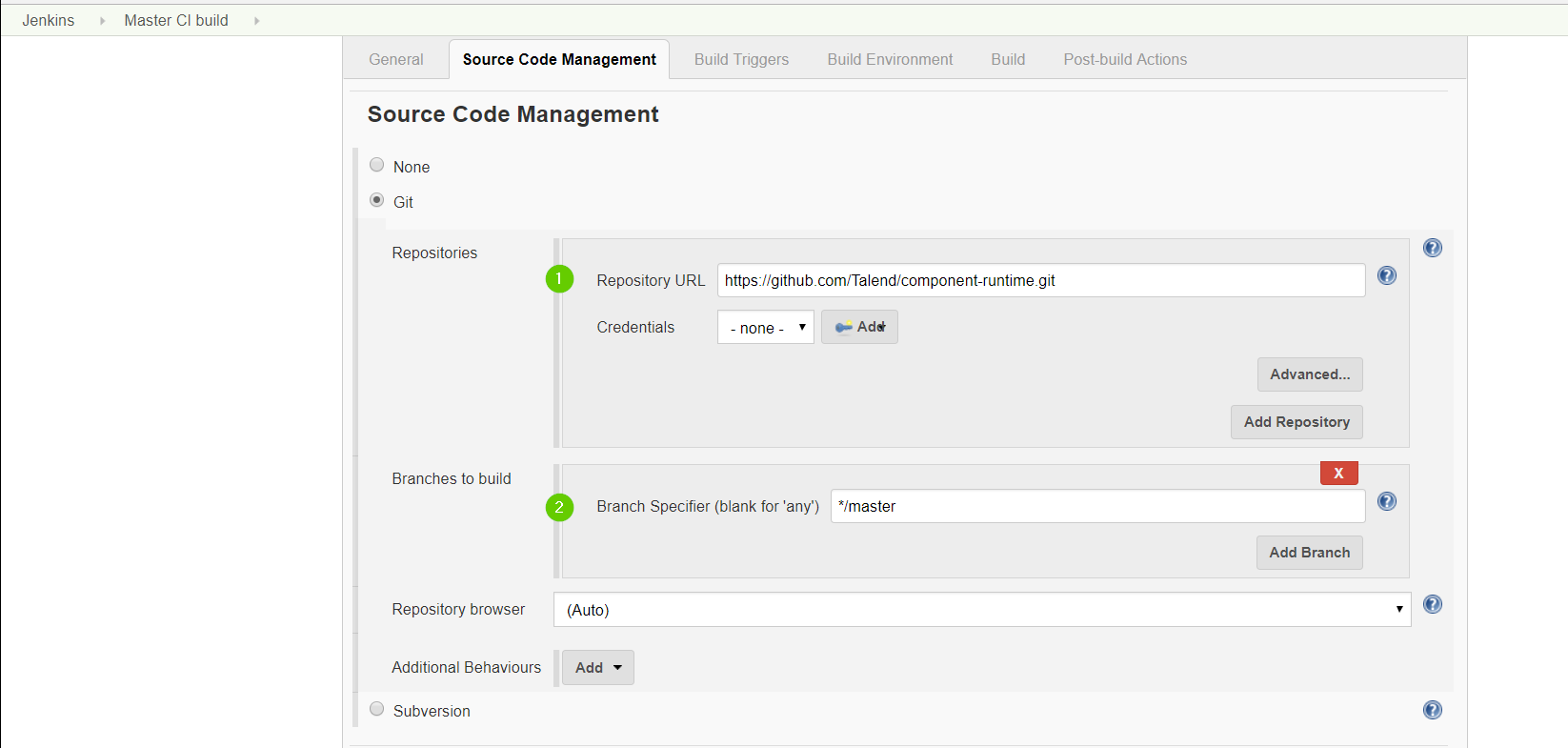Click the arrow after Master CI build
The width and height of the screenshot is (1568, 748).
pyautogui.click(x=256, y=20)
